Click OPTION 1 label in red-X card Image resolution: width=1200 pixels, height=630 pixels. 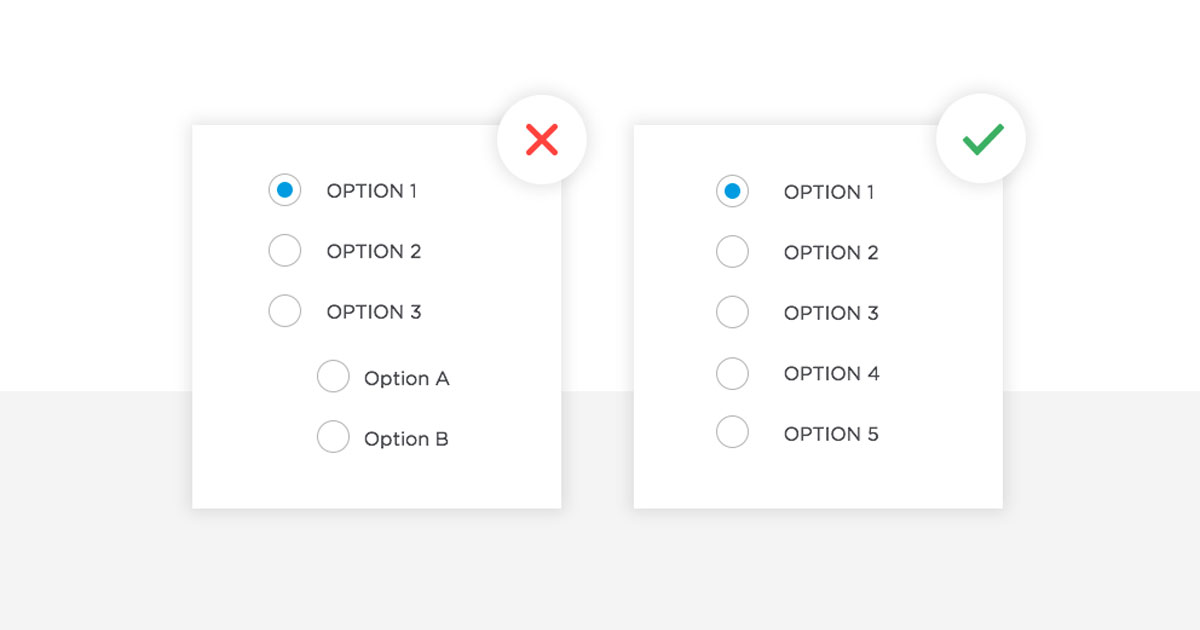[x=372, y=191]
